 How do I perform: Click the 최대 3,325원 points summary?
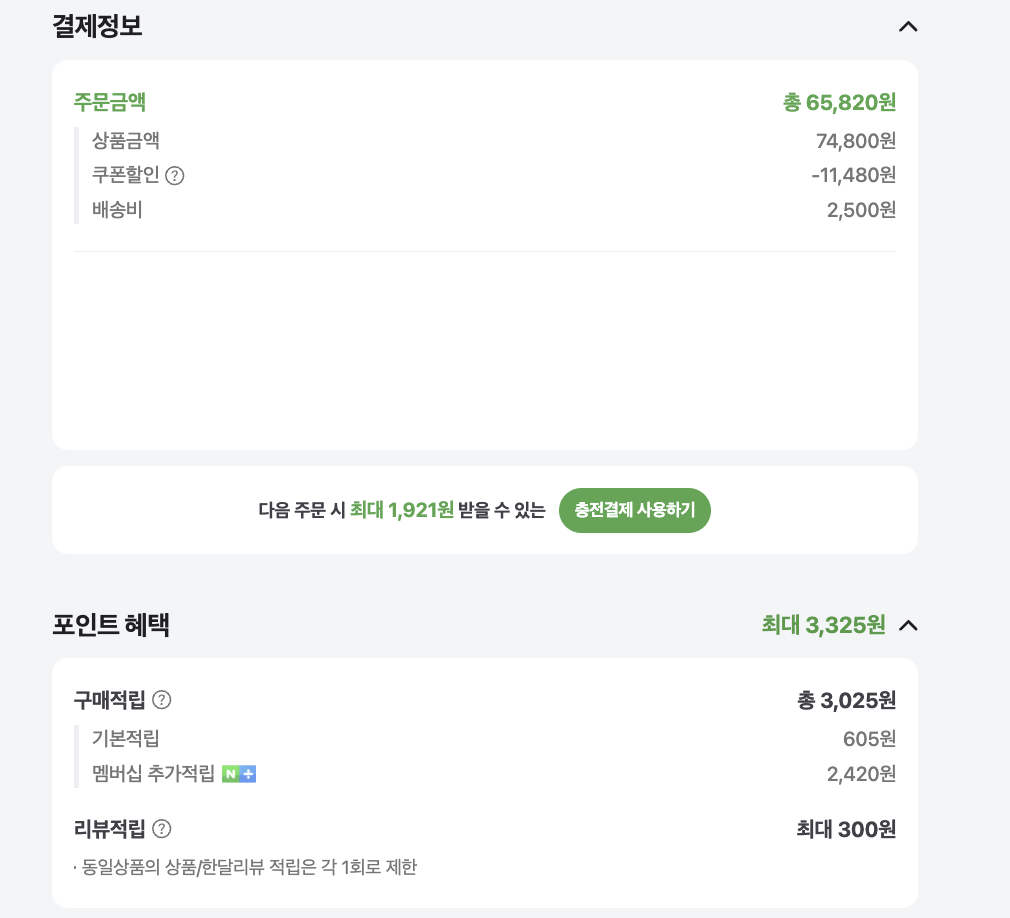[x=823, y=625]
